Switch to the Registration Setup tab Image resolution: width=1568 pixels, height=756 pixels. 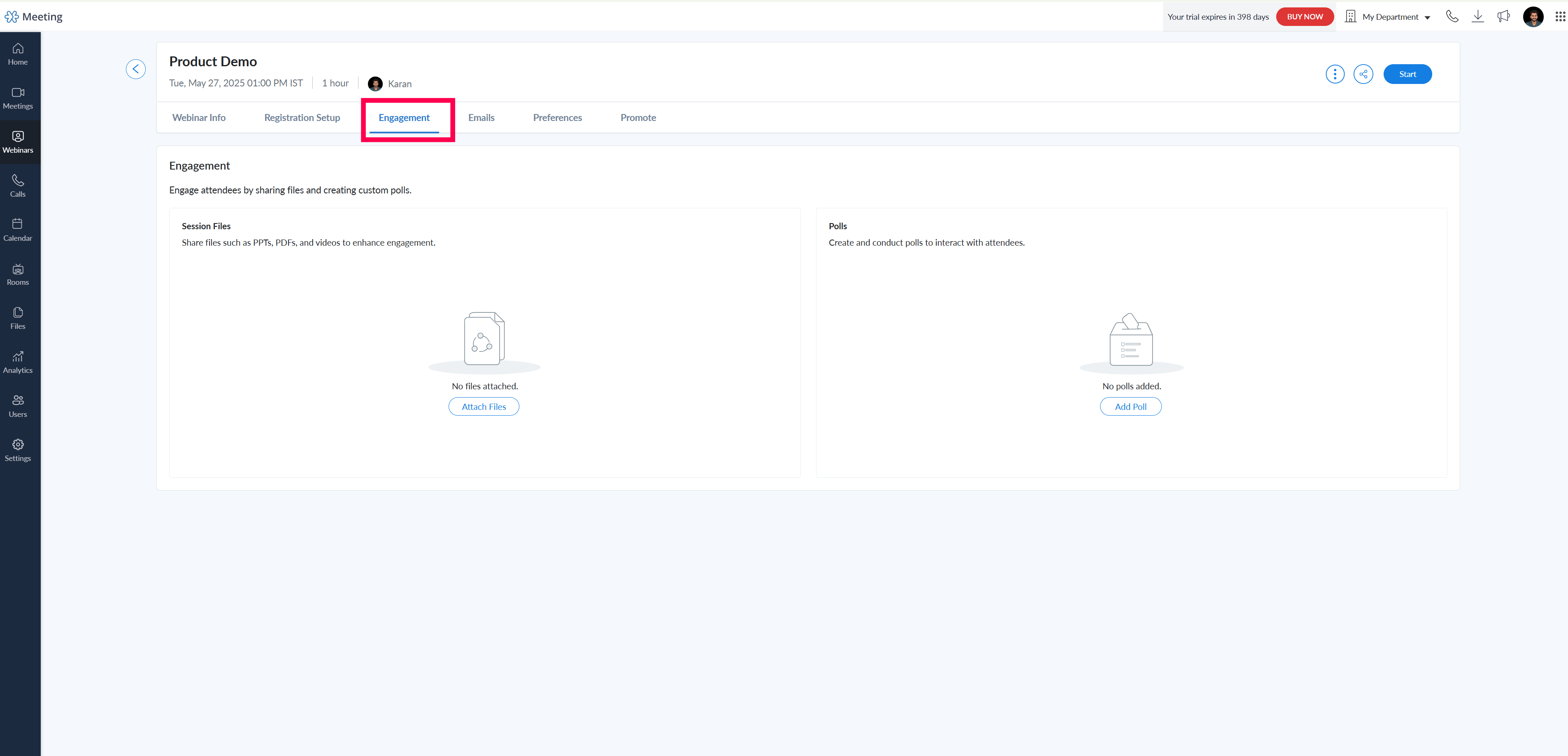(302, 117)
